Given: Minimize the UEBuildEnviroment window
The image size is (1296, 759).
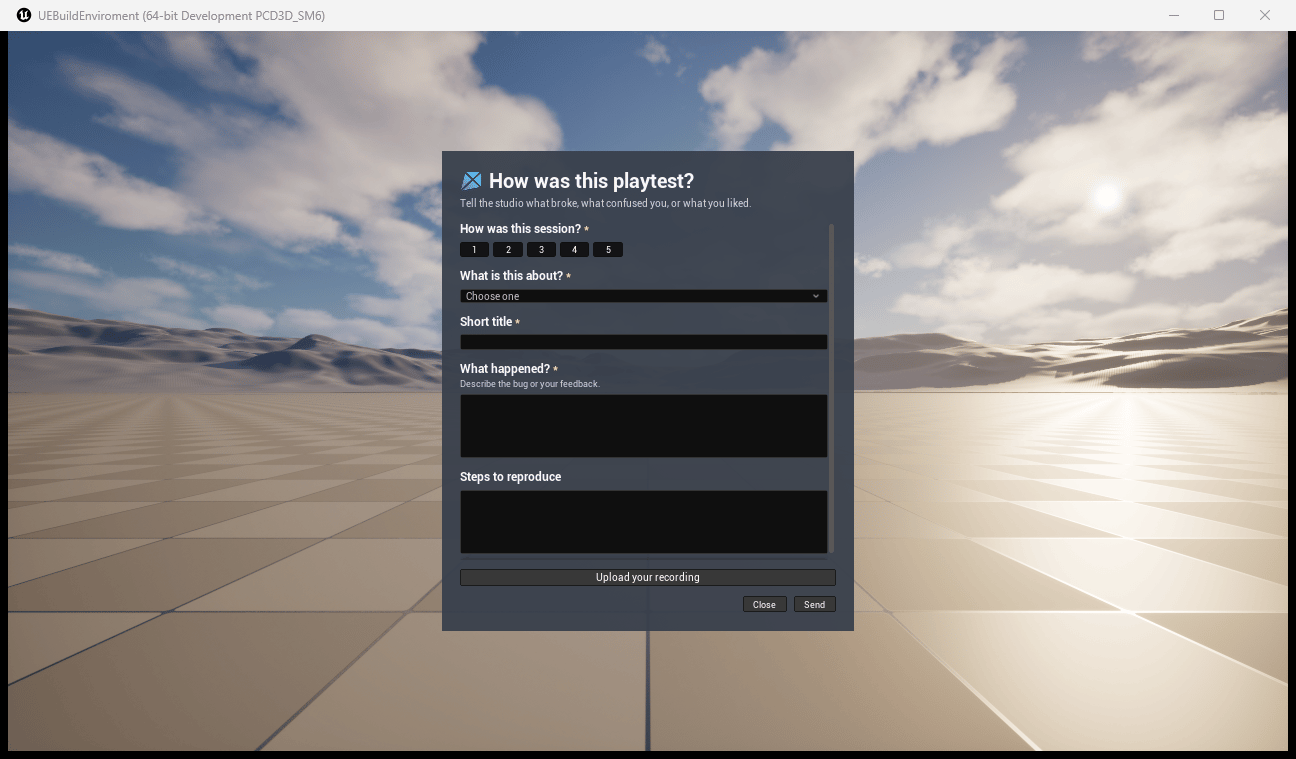Looking at the screenshot, I should pyautogui.click(x=1173, y=15).
